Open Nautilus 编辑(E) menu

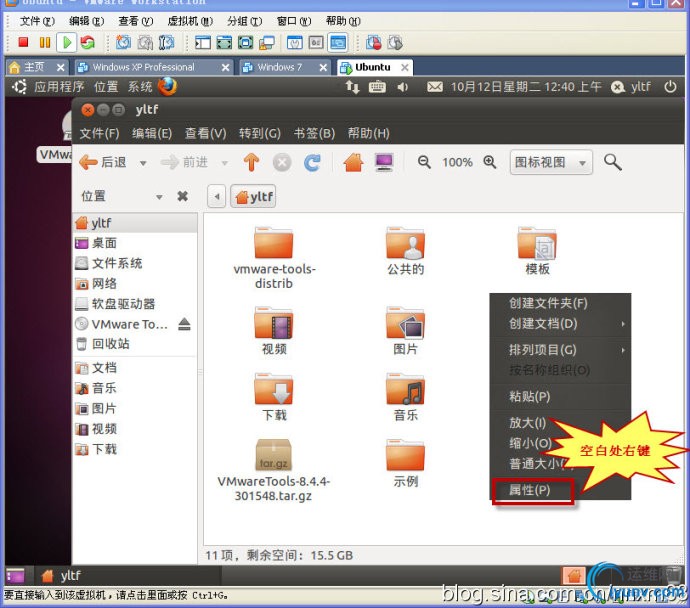[x=152, y=133]
